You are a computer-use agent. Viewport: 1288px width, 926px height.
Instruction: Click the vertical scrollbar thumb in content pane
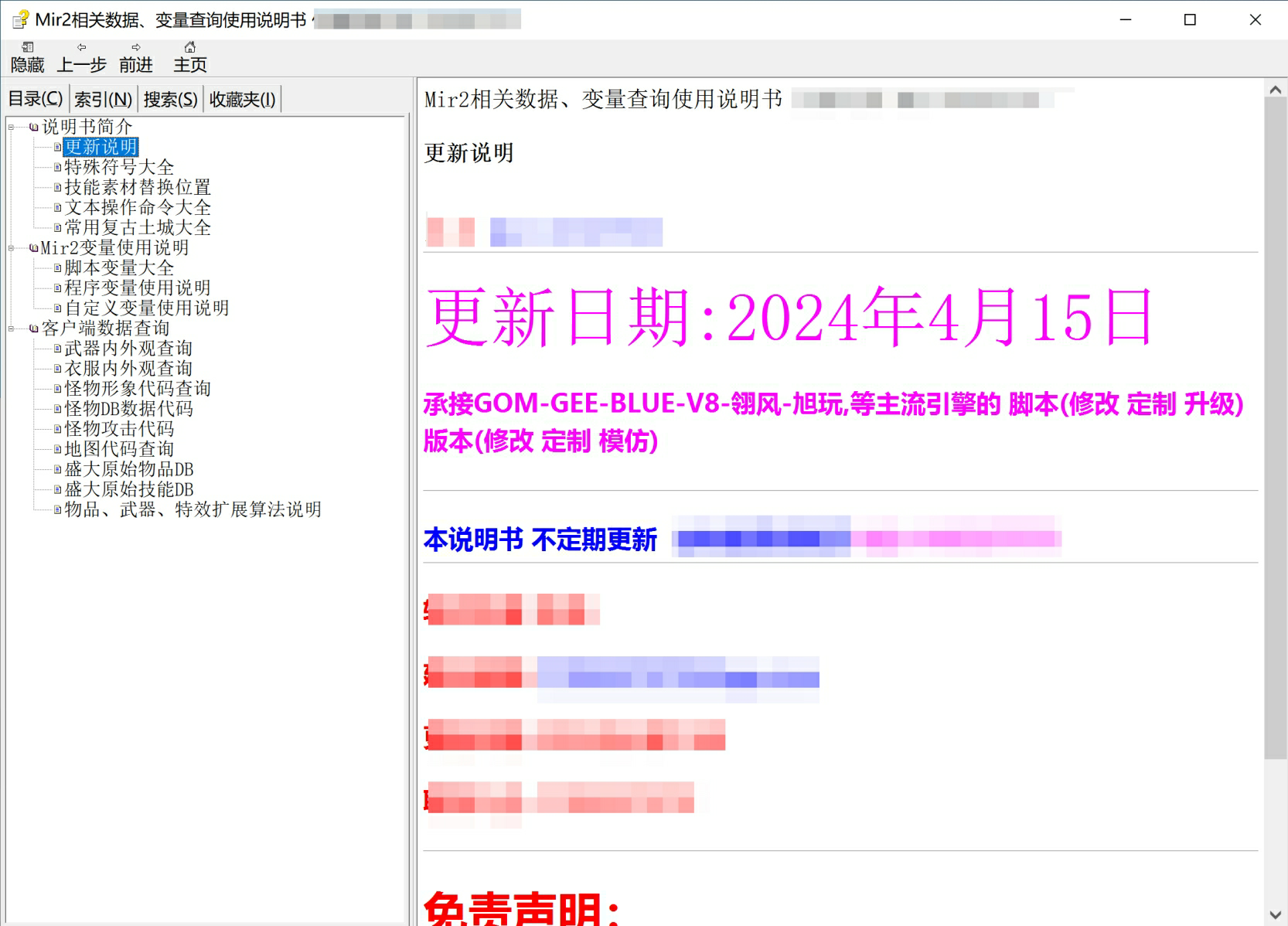coord(1276,428)
